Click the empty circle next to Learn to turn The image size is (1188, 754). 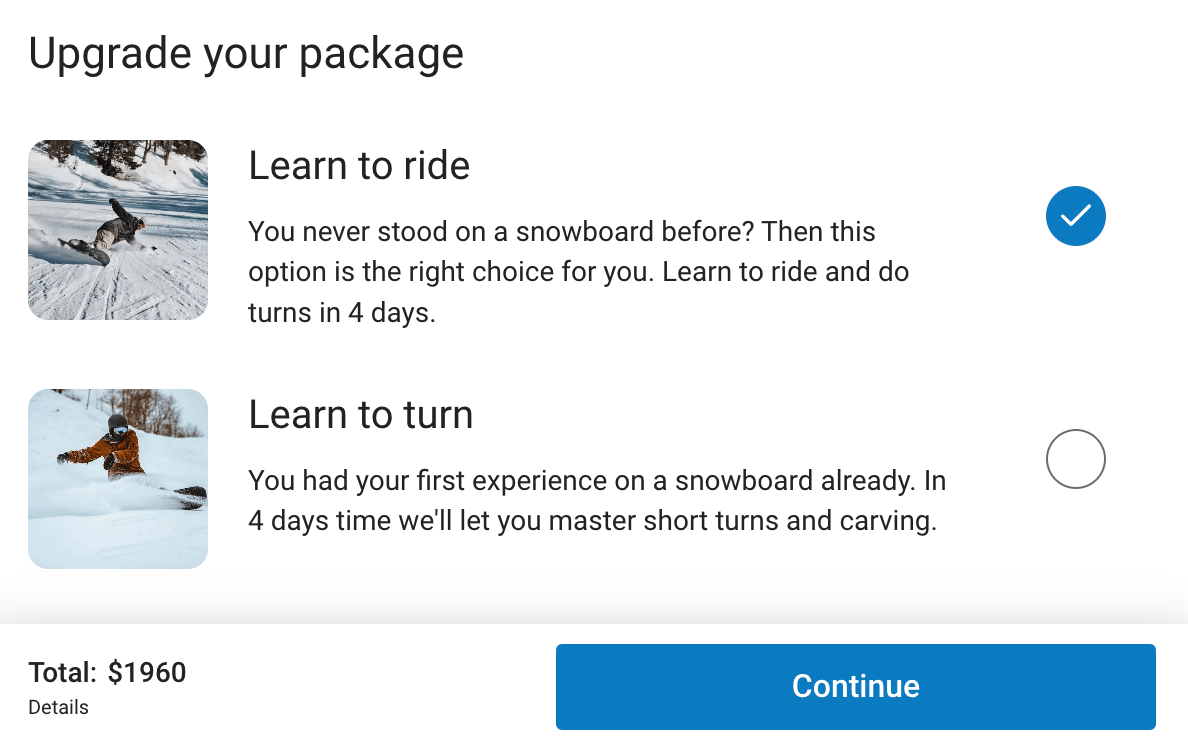(x=1075, y=459)
